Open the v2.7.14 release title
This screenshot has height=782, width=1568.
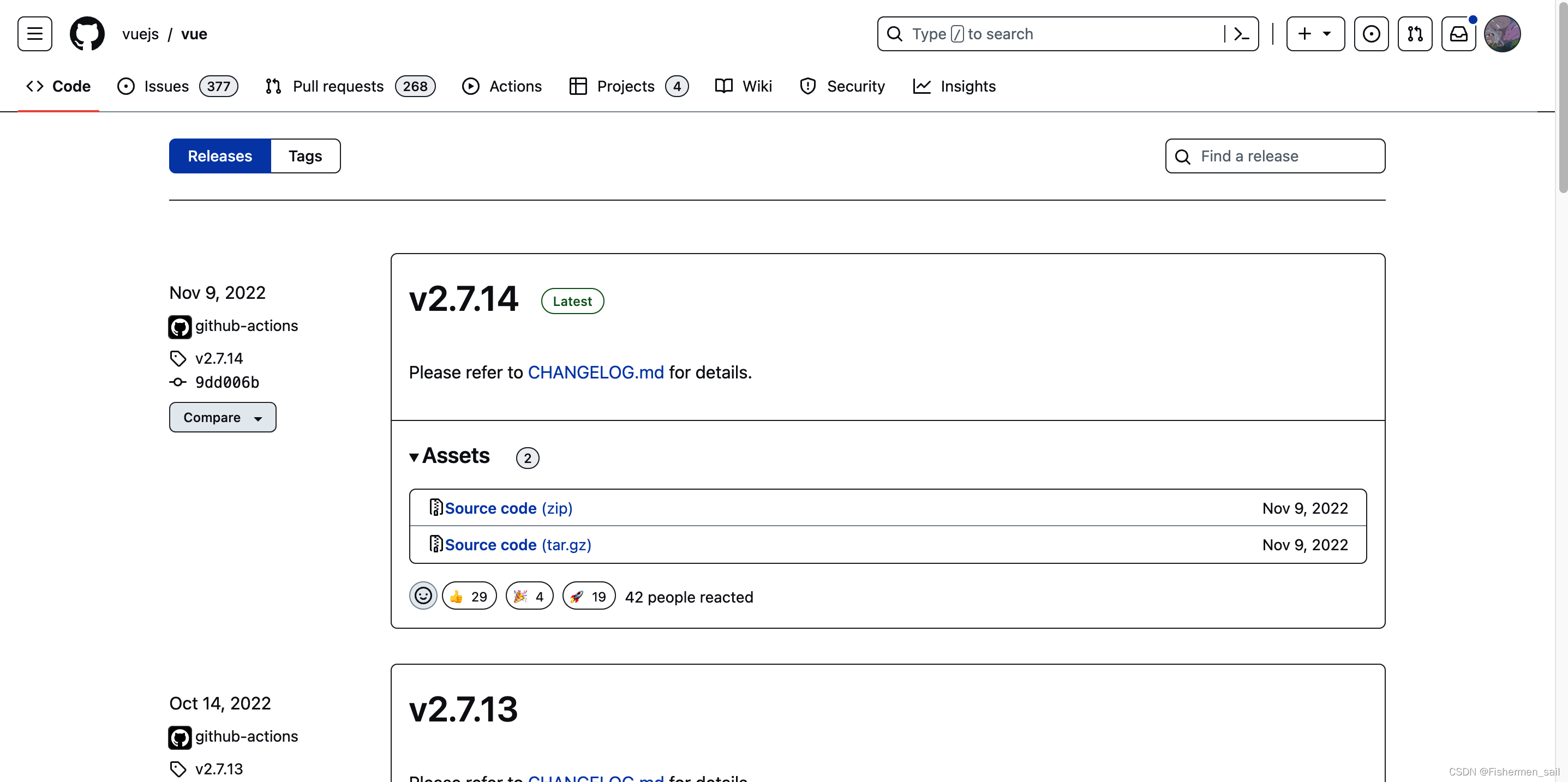pos(463,299)
